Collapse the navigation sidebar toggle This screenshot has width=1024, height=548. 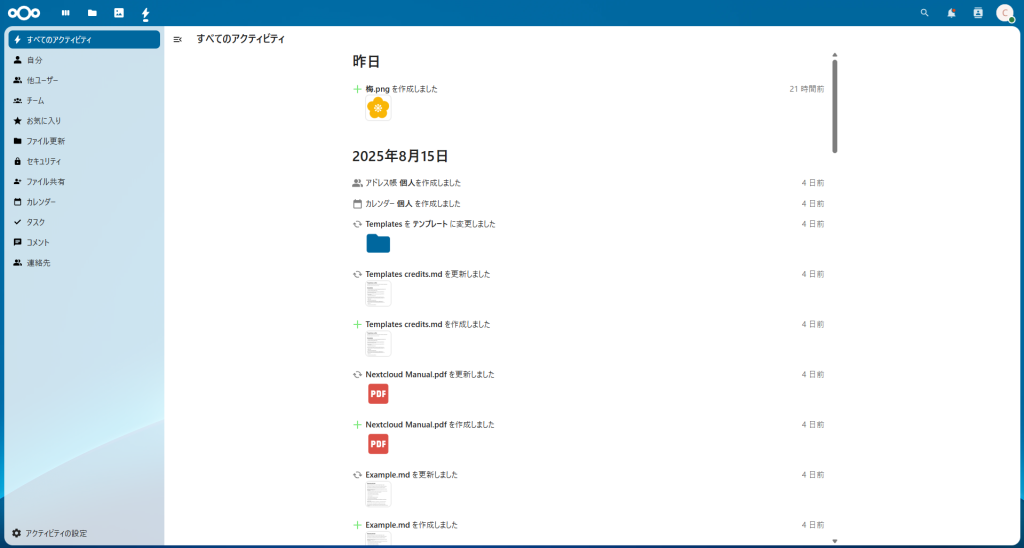coord(178,39)
